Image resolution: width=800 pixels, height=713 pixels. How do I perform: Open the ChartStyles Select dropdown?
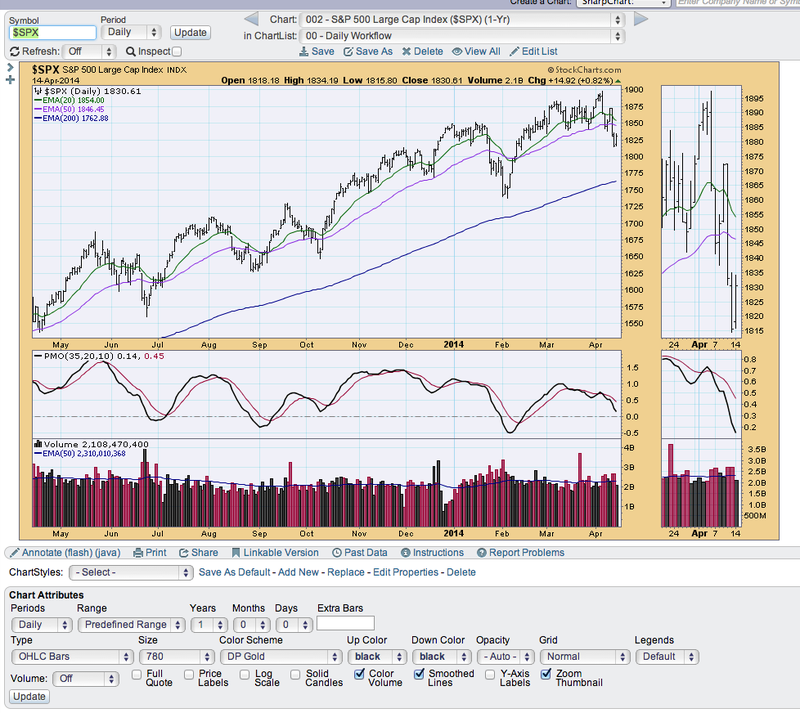point(131,573)
